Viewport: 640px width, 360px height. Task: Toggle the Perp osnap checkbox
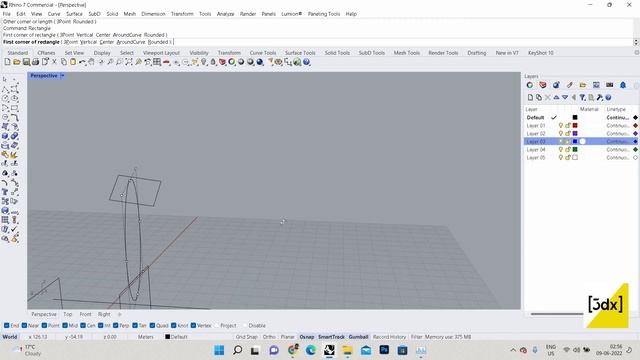pyautogui.click(x=116, y=326)
